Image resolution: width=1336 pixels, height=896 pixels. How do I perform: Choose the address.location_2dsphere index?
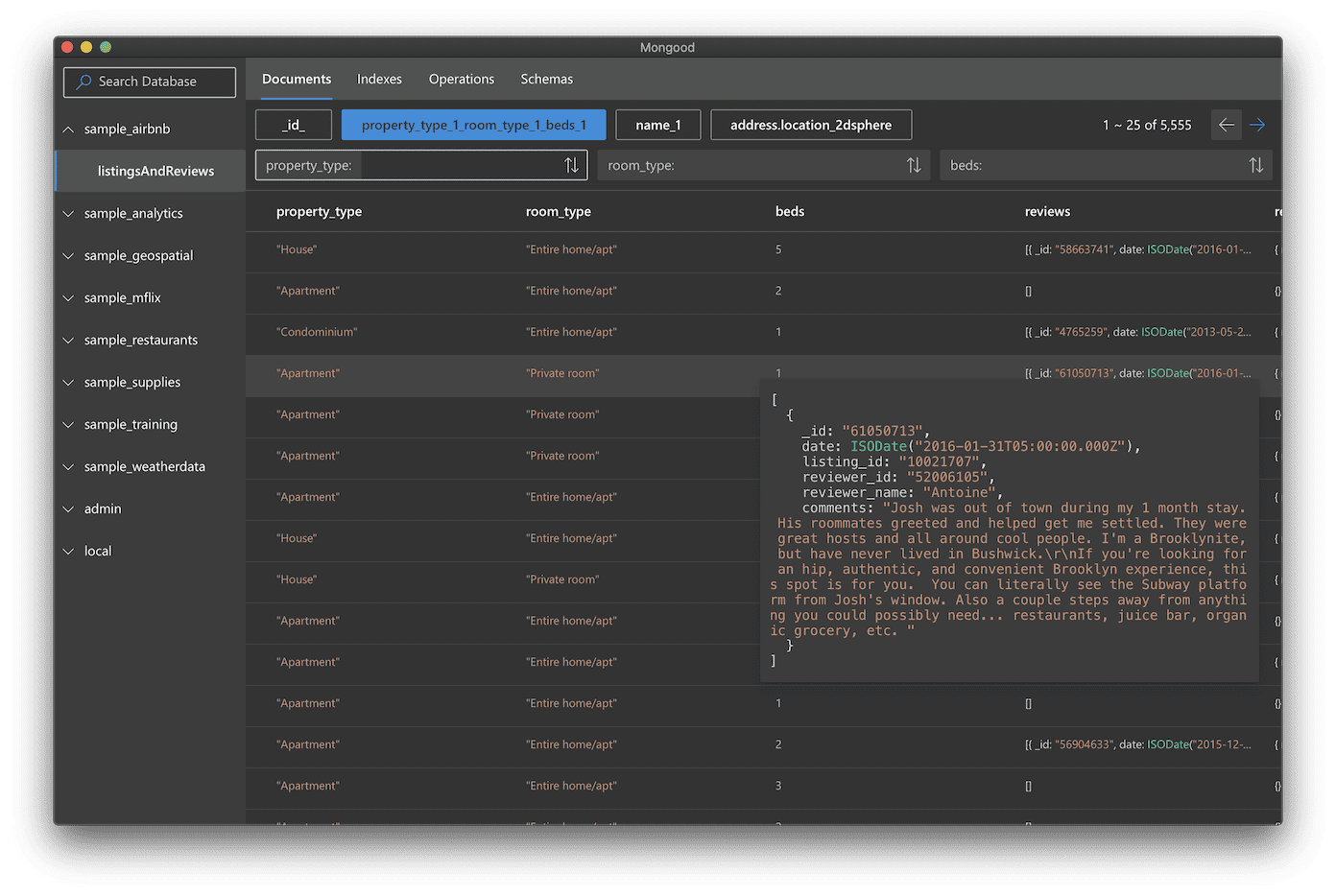coord(811,125)
